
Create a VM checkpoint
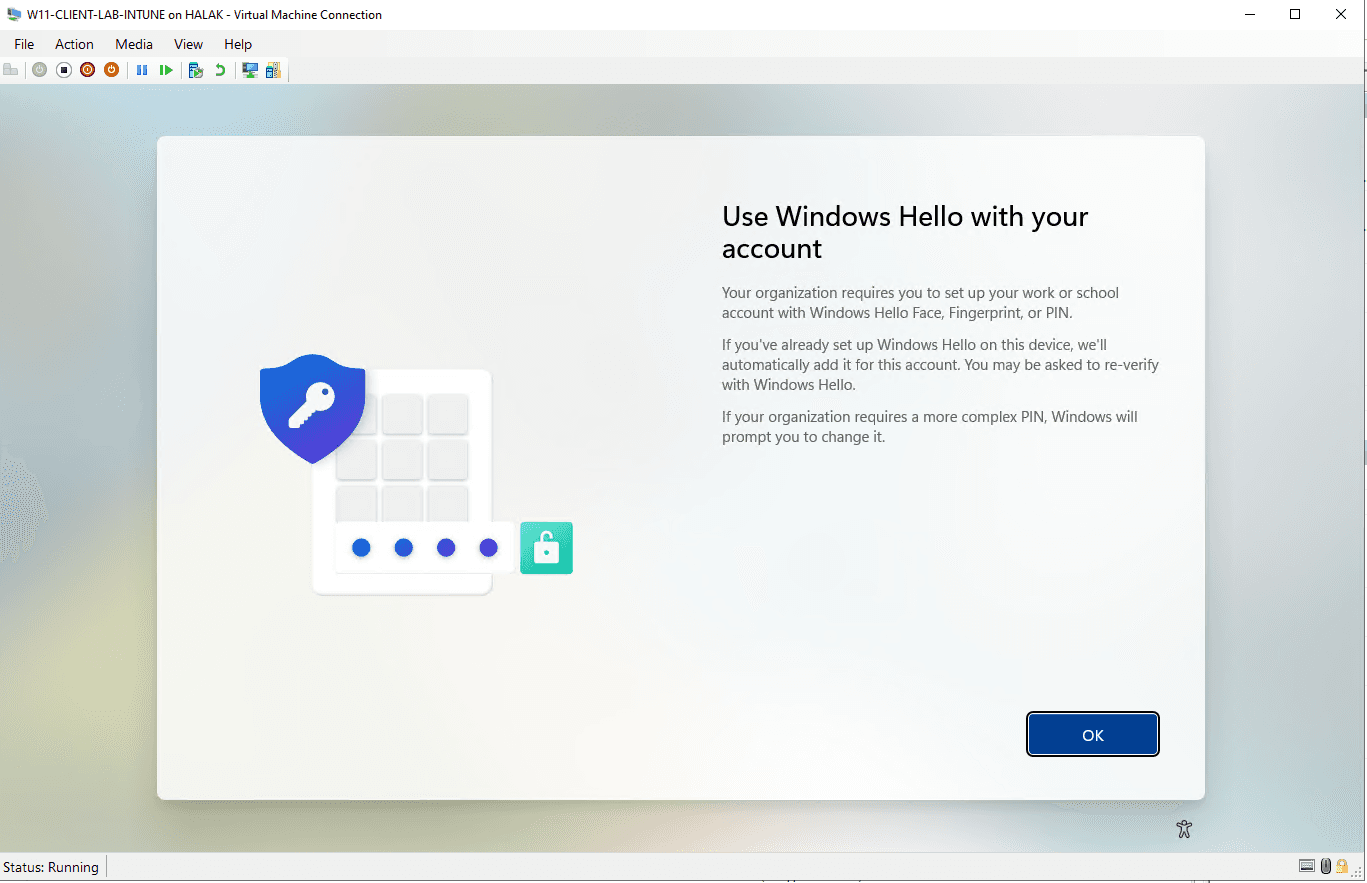point(196,70)
